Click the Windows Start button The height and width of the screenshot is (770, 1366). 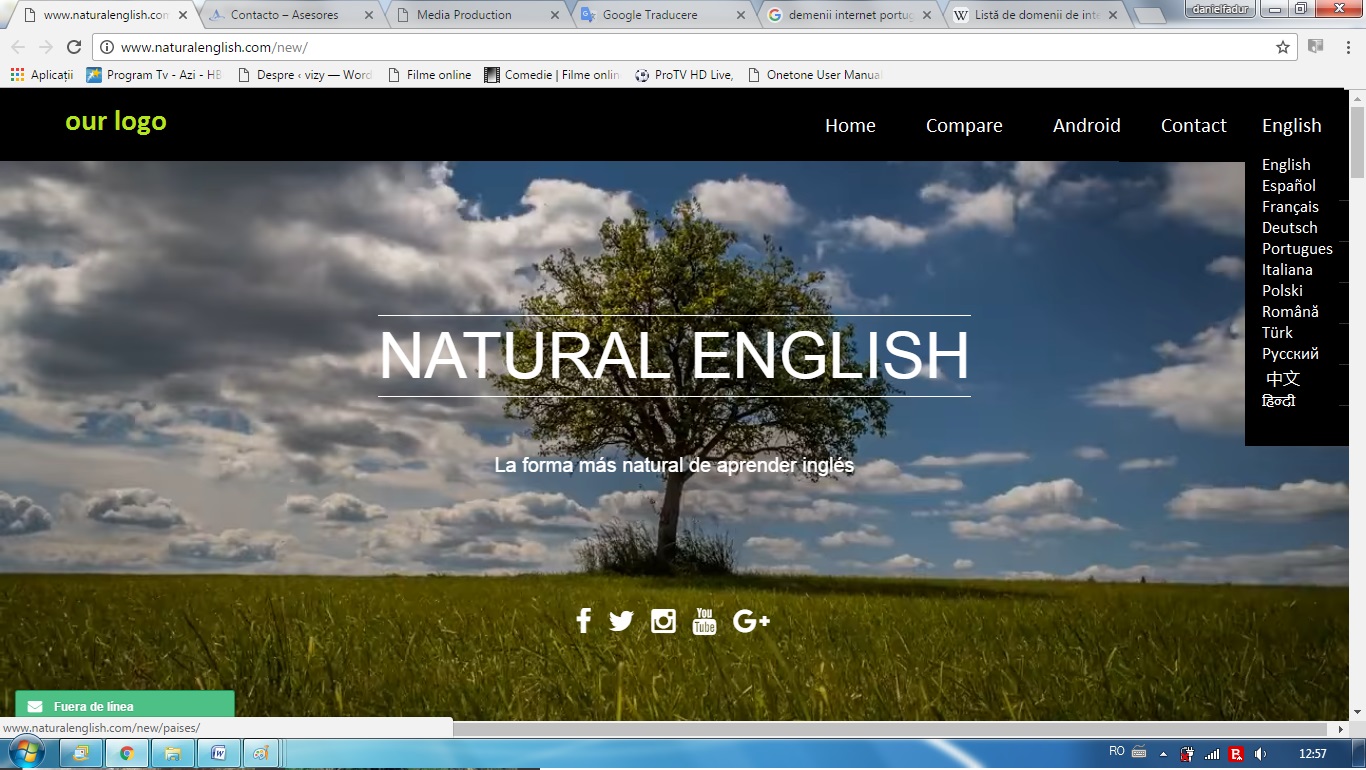point(26,752)
